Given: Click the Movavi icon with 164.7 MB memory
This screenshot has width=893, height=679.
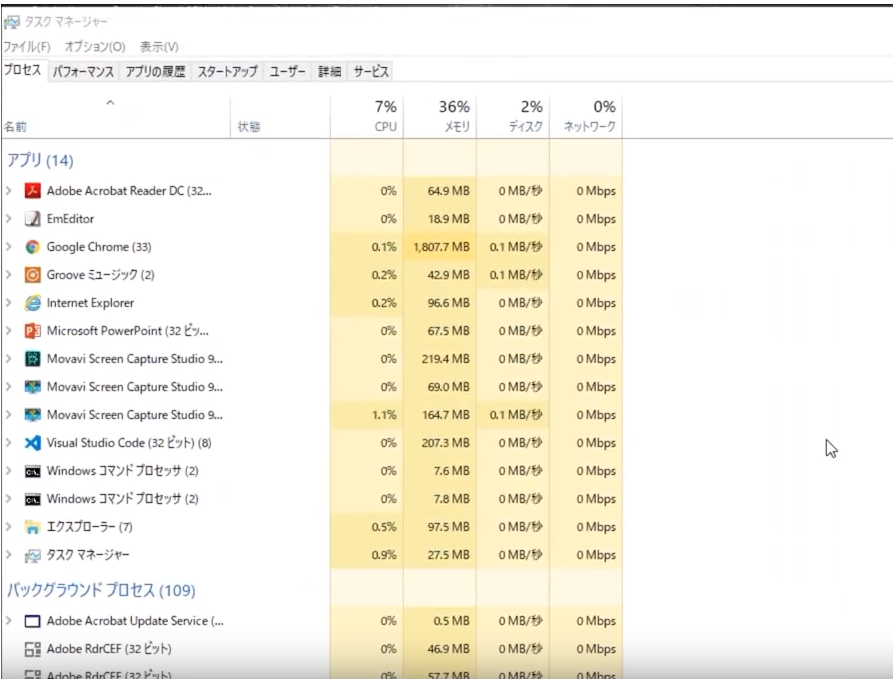Looking at the screenshot, I should 32,414.
